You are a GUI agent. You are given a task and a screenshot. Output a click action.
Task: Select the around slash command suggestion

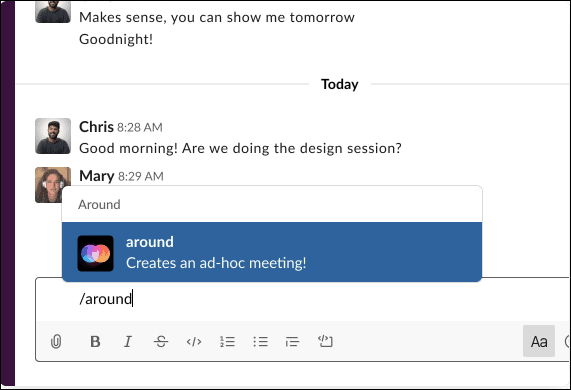click(x=272, y=252)
